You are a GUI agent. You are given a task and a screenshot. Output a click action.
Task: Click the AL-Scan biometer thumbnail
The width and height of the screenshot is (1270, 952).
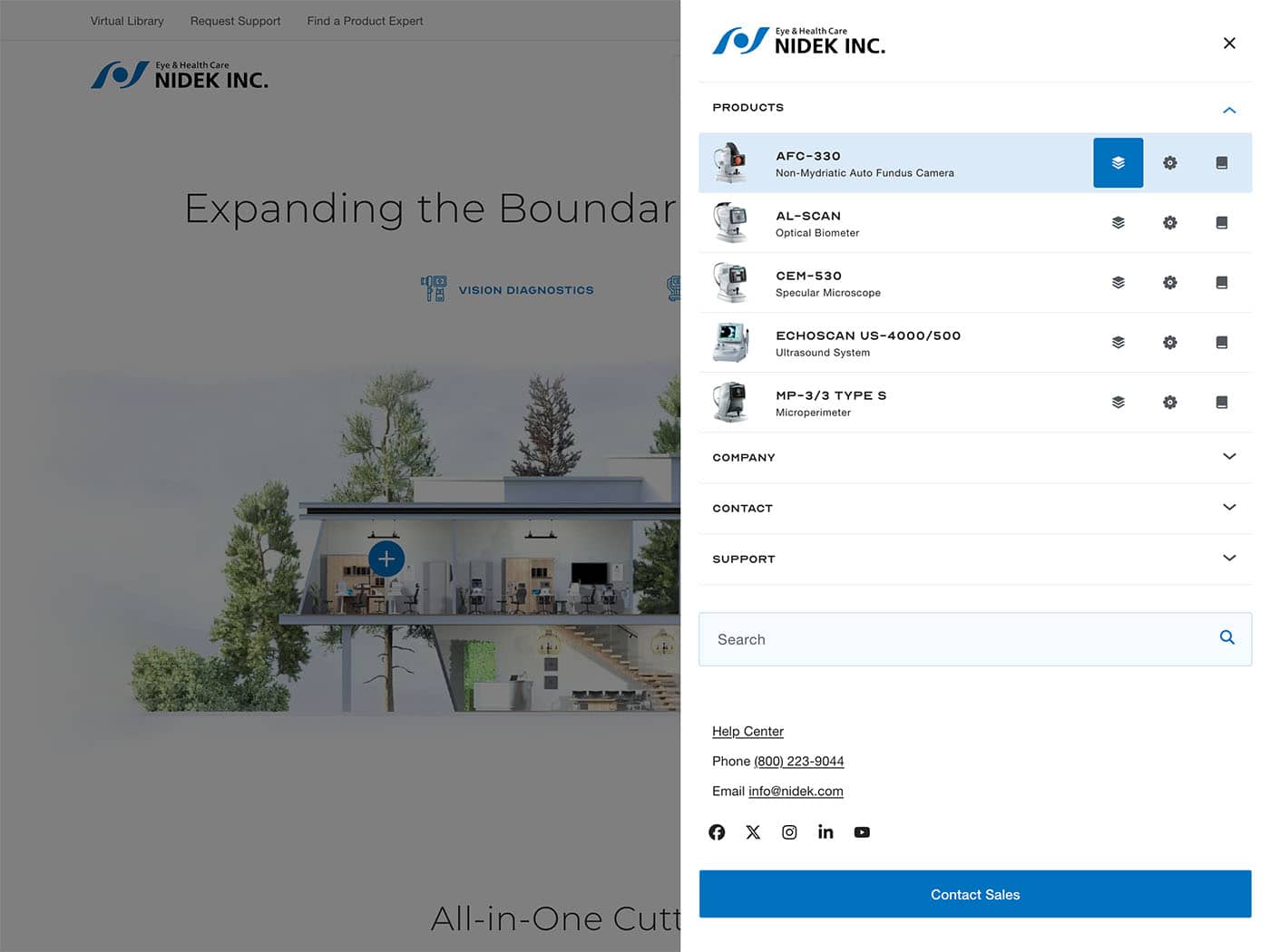pos(731,223)
